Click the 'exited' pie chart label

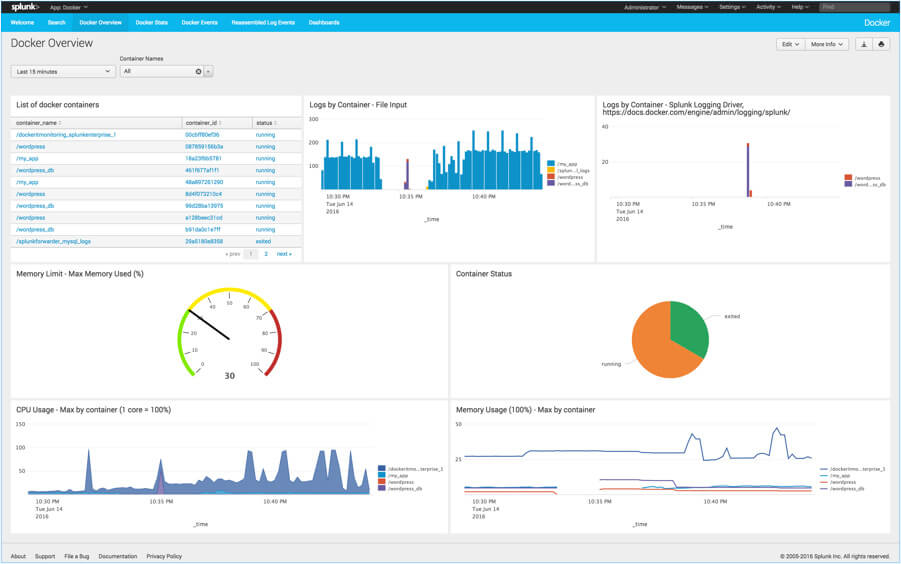tap(732, 316)
